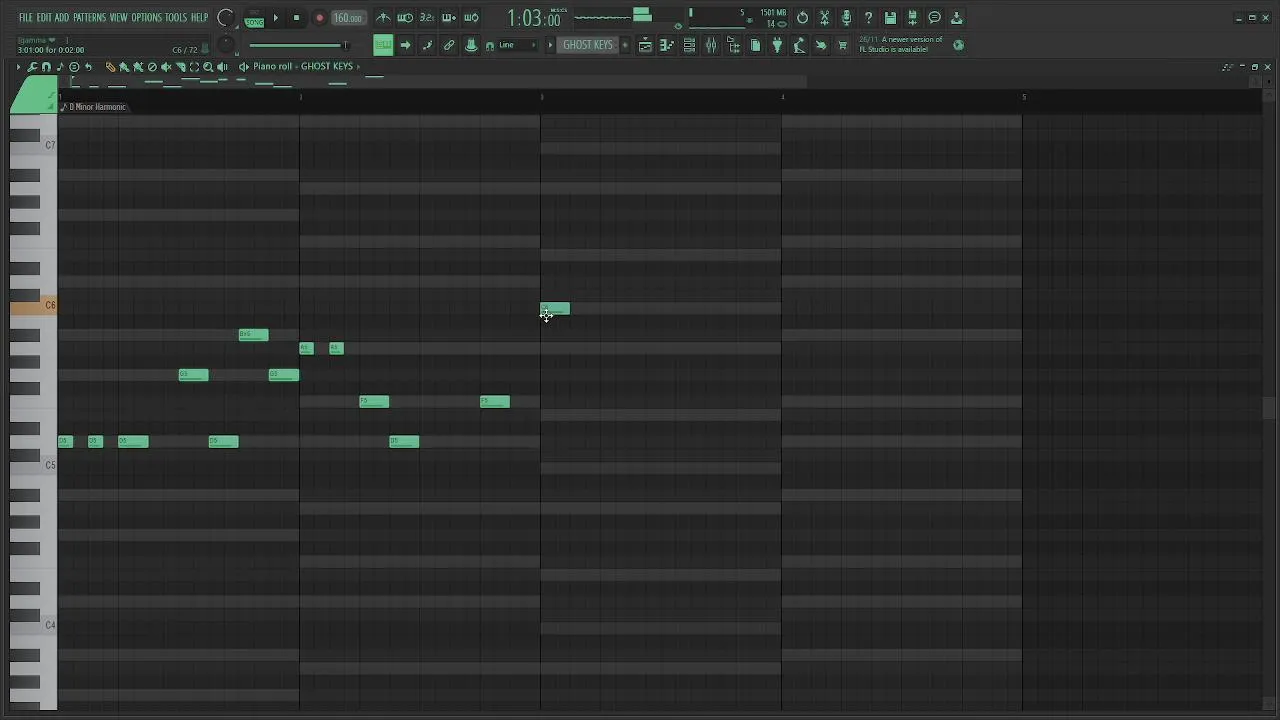Open the View Playlist toolbar icon
Image resolution: width=1280 pixels, height=720 pixels.
click(645, 45)
